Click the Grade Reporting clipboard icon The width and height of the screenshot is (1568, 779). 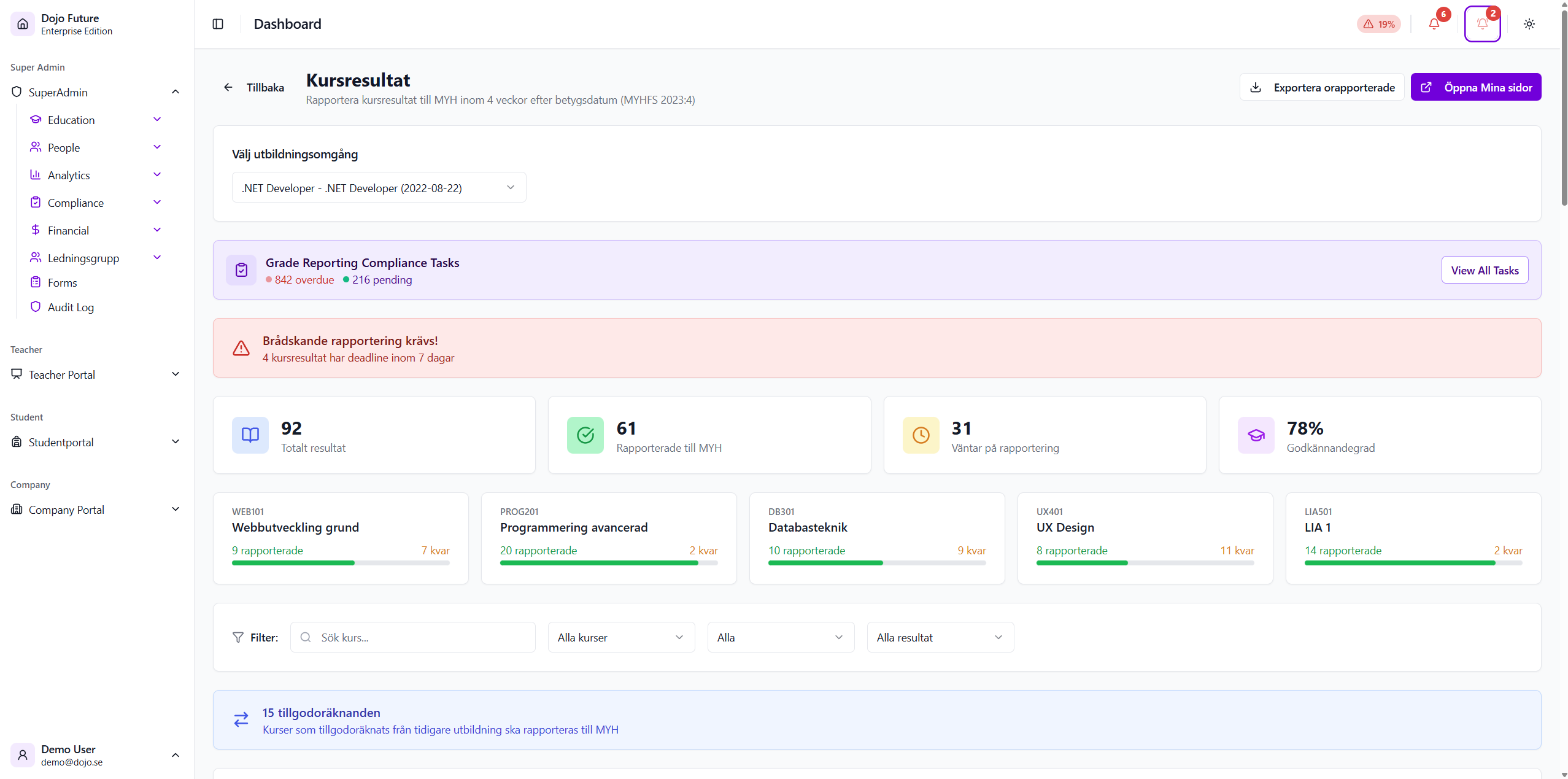pos(241,269)
